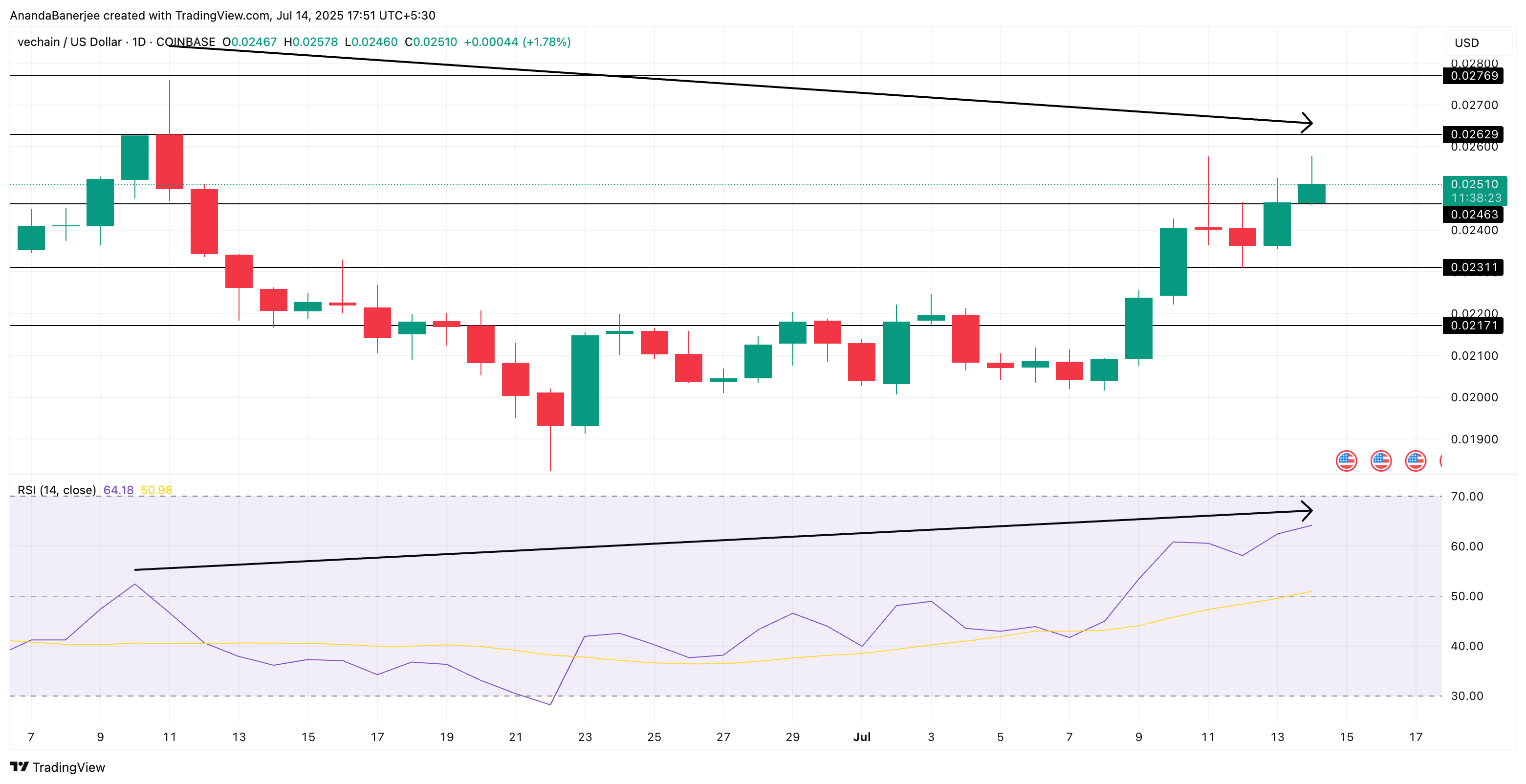
Task: Click the TradingView logo icon at bottom left
Action: coord(19,767)
